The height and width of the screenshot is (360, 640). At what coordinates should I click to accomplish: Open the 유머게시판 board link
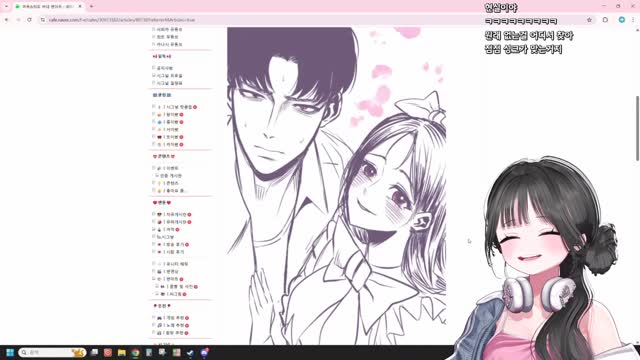coord(175,222)
